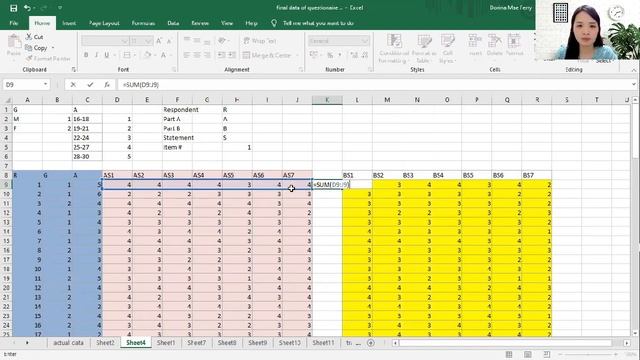Switch to the Page Layout ribbon tab
The height and width of the screenshot is (360, 640).
(104, 23)
